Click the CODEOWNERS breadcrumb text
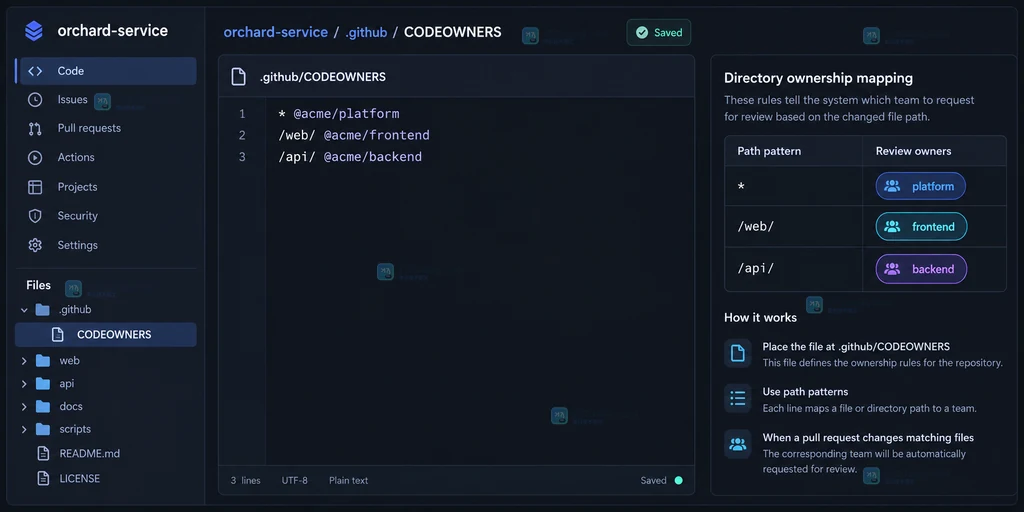 click(453, 32)
